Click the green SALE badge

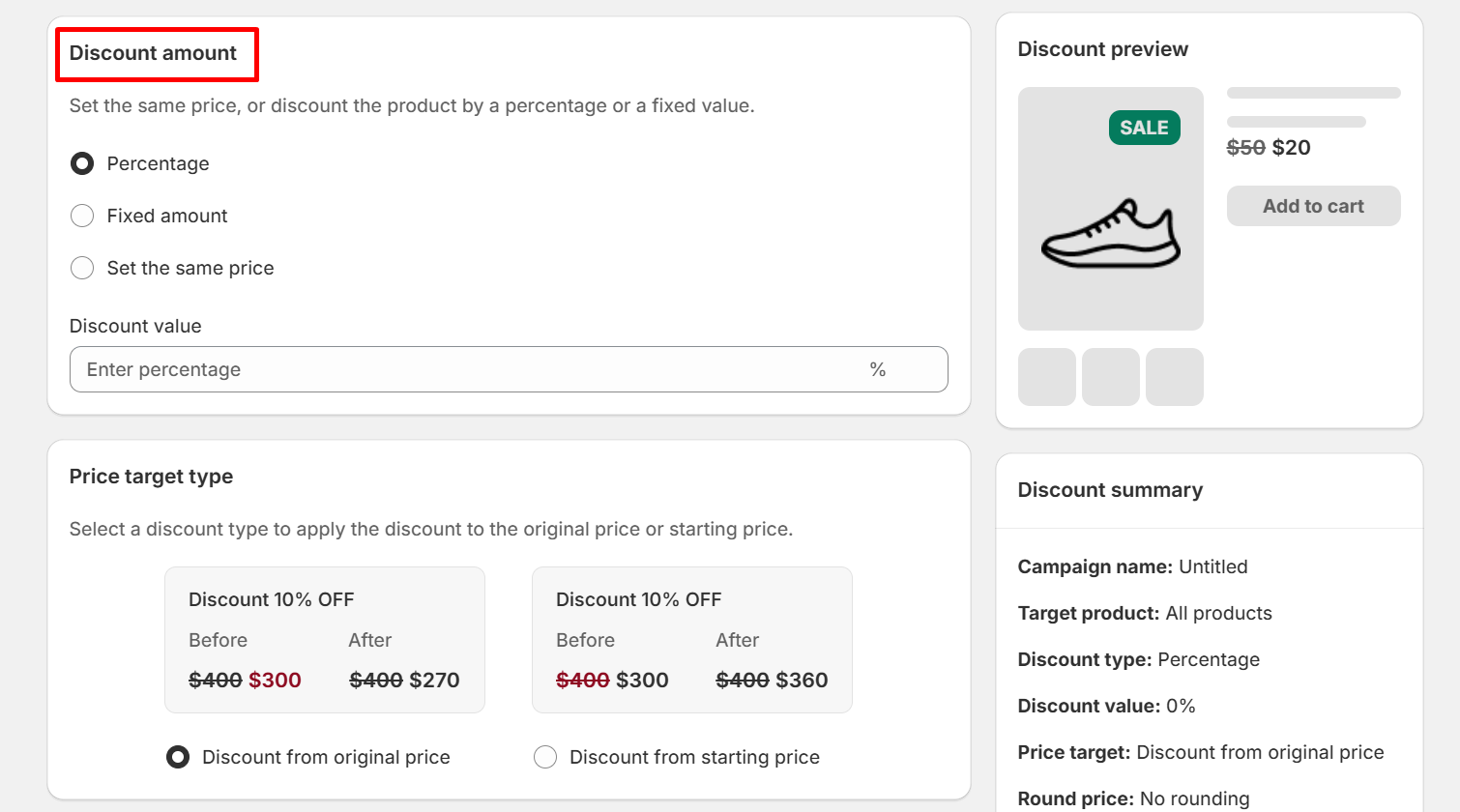1144,128
